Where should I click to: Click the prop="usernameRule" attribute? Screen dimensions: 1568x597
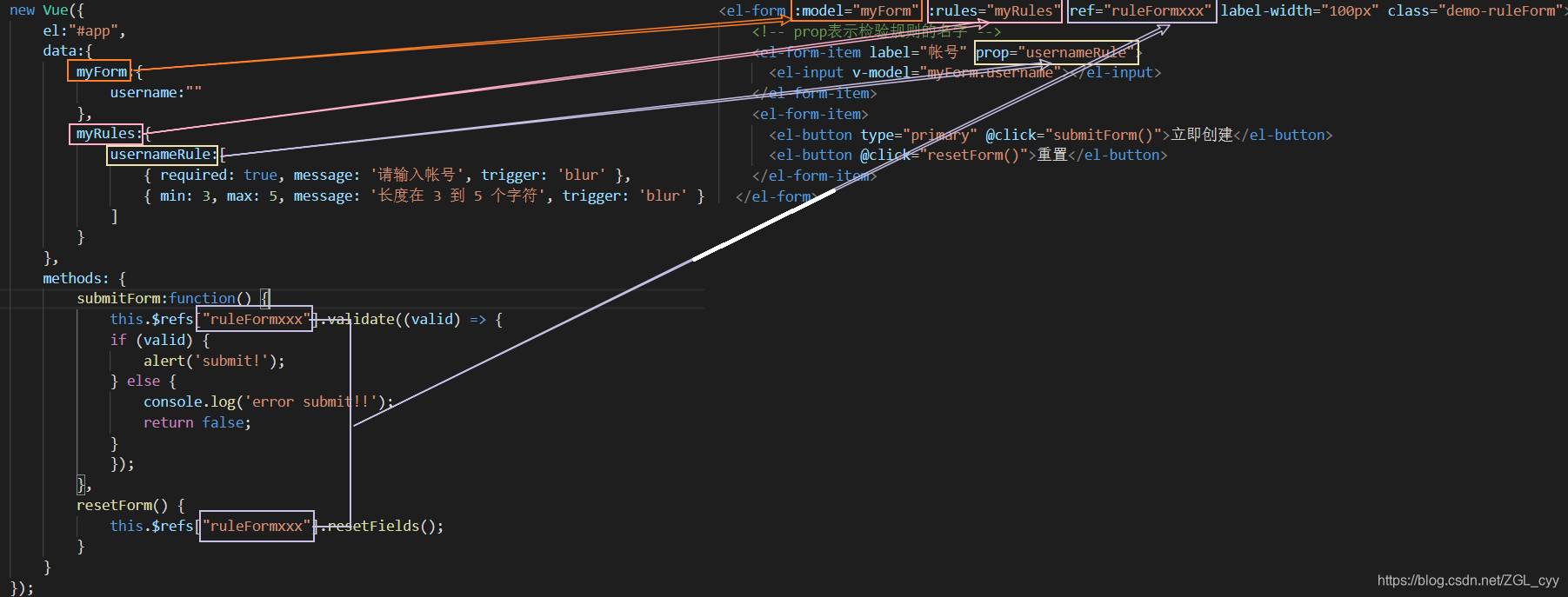[x=1055, y=53]
